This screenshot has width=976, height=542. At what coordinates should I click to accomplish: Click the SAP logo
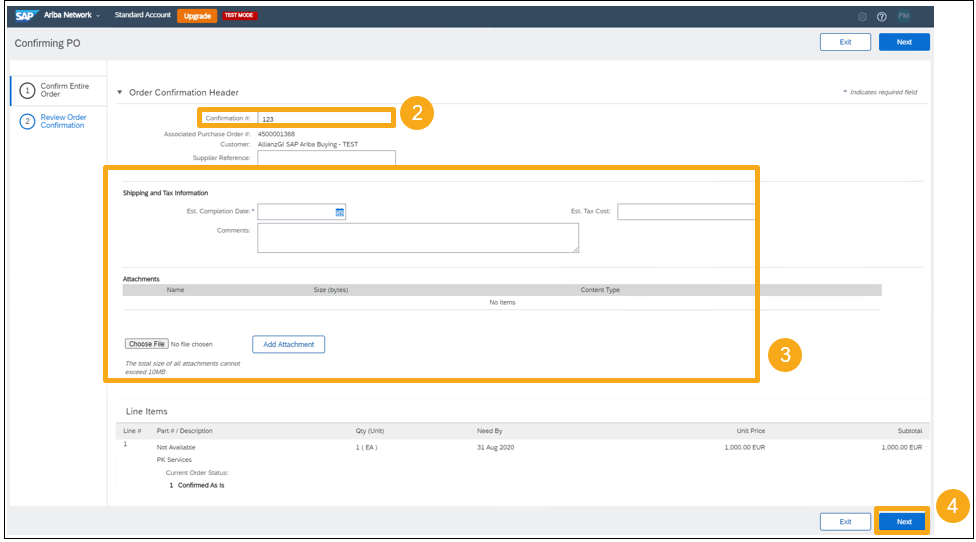26,16
